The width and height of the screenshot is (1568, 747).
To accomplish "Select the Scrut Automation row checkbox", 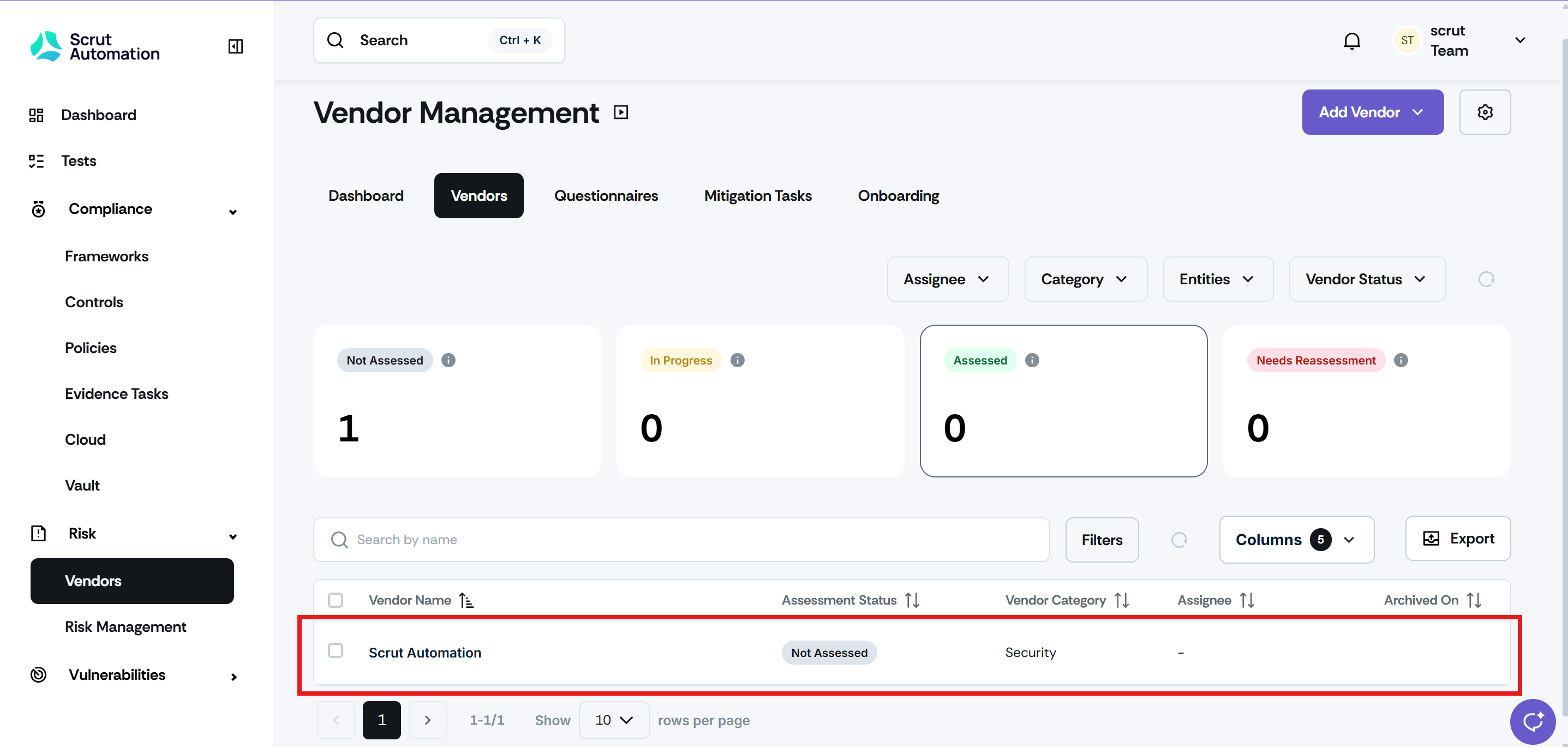I will point(336,651).
